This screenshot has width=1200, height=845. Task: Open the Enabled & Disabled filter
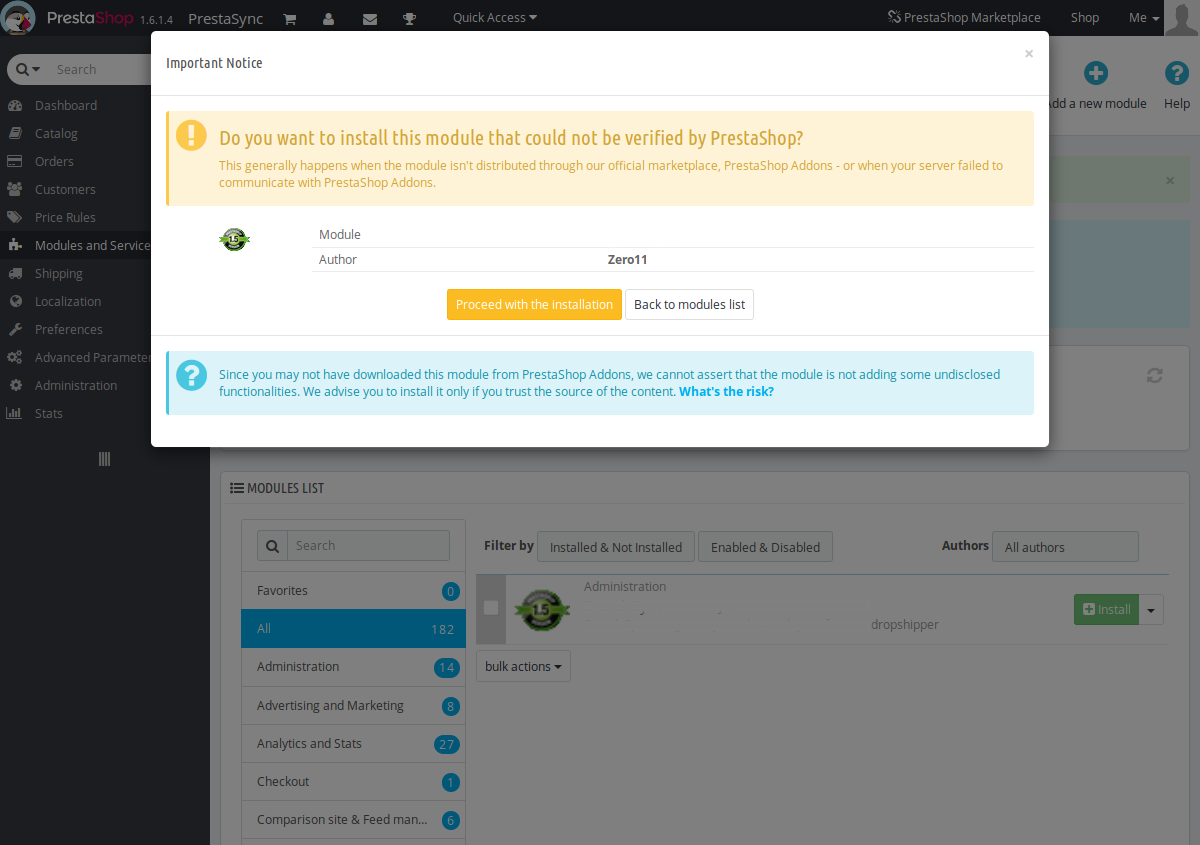765,547
